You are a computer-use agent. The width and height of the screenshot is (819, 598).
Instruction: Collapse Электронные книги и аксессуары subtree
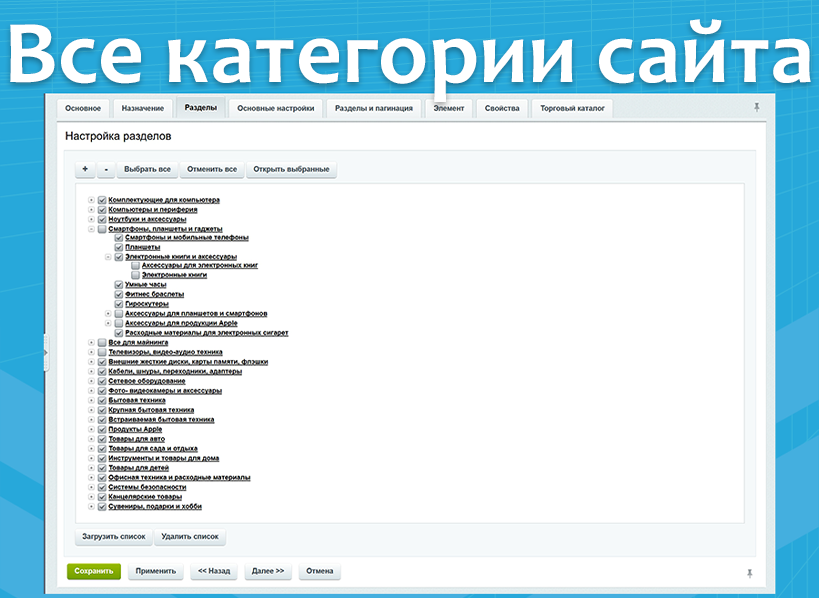click(x=108, y=257)
